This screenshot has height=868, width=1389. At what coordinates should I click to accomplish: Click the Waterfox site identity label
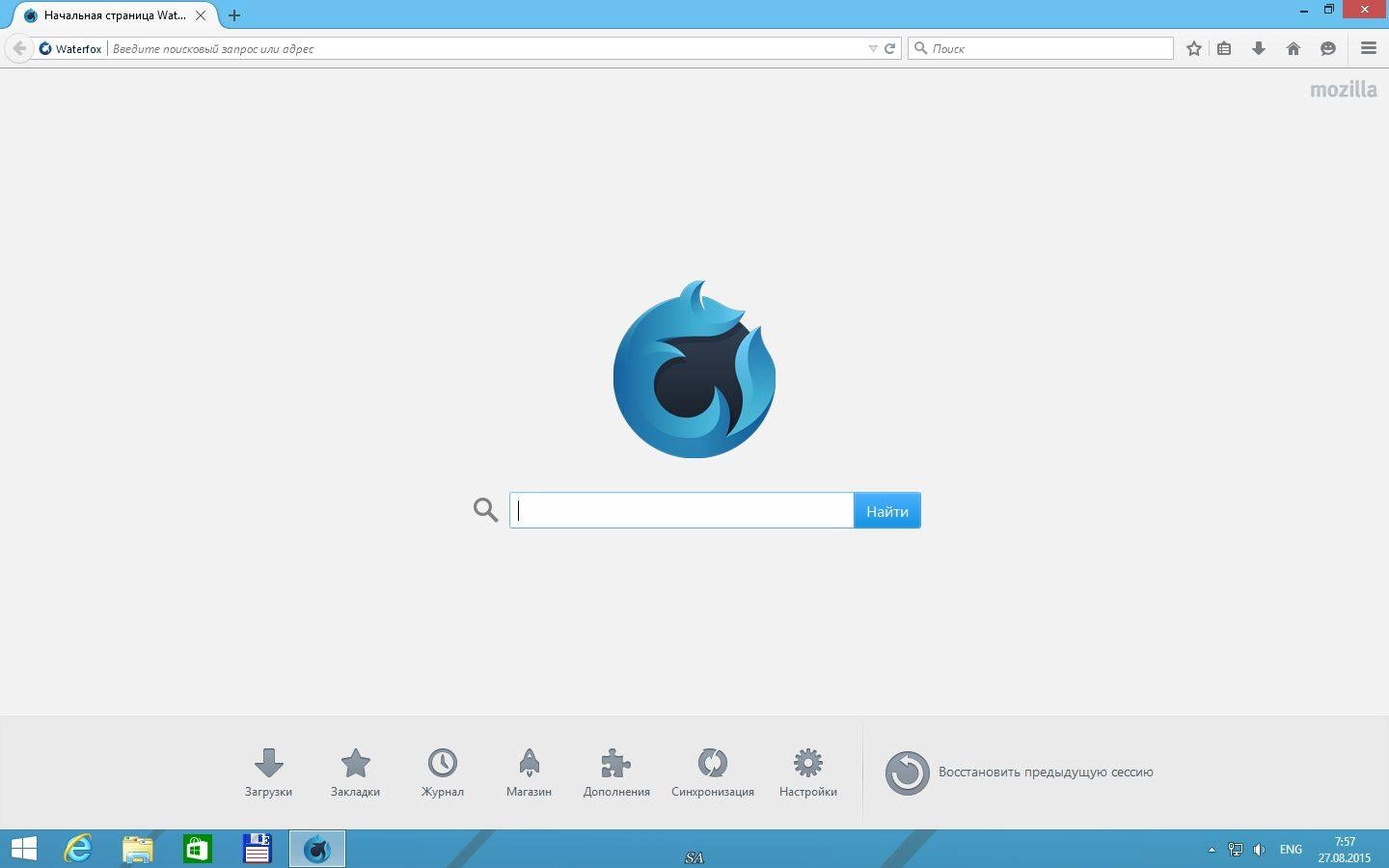click(70, 48)
